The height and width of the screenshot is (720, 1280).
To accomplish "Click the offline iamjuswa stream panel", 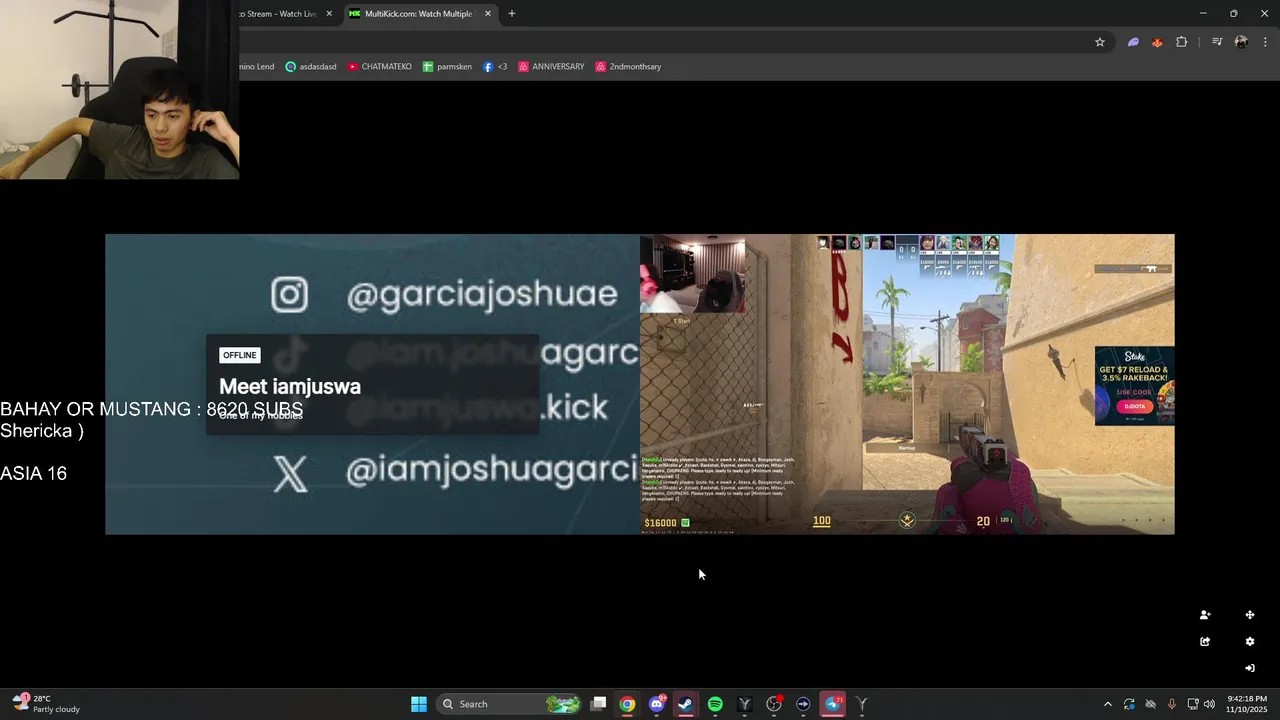I will 372,384.
